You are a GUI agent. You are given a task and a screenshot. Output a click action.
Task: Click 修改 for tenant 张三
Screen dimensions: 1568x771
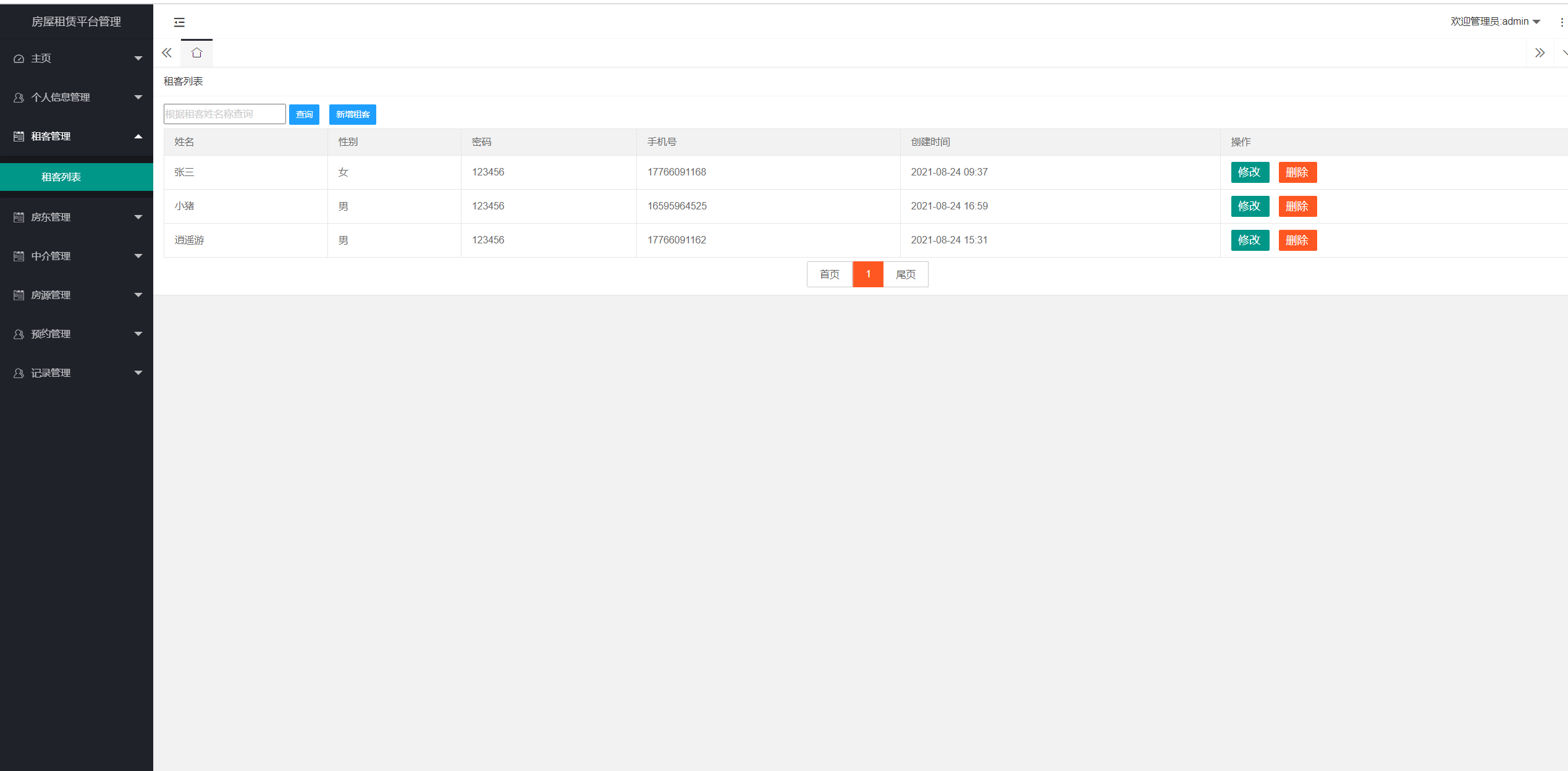click(x=1249, y=172)
